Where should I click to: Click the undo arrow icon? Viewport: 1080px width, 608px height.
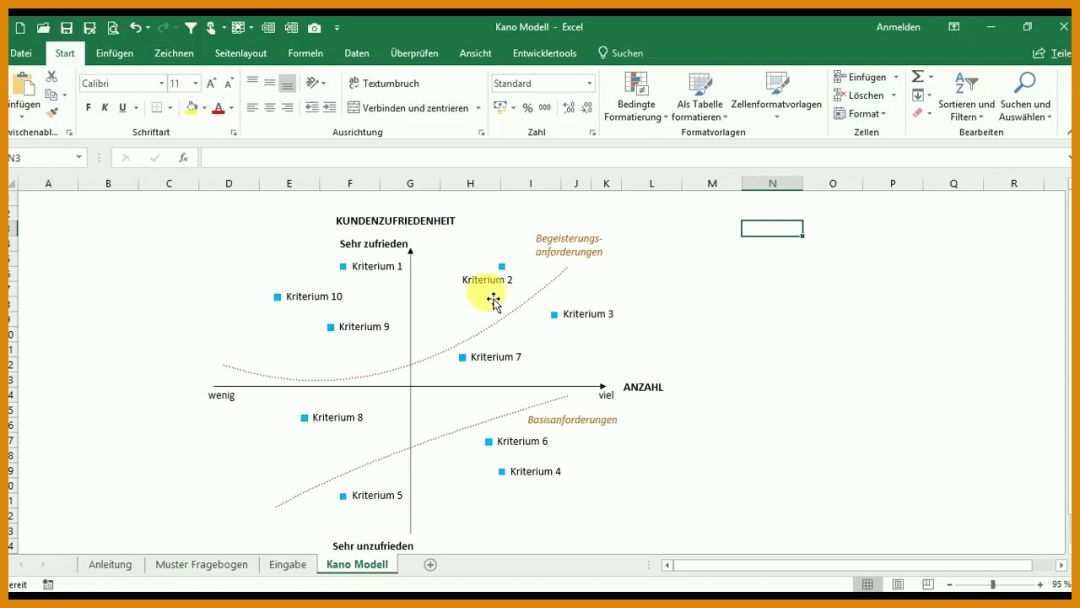pos(136,28)
